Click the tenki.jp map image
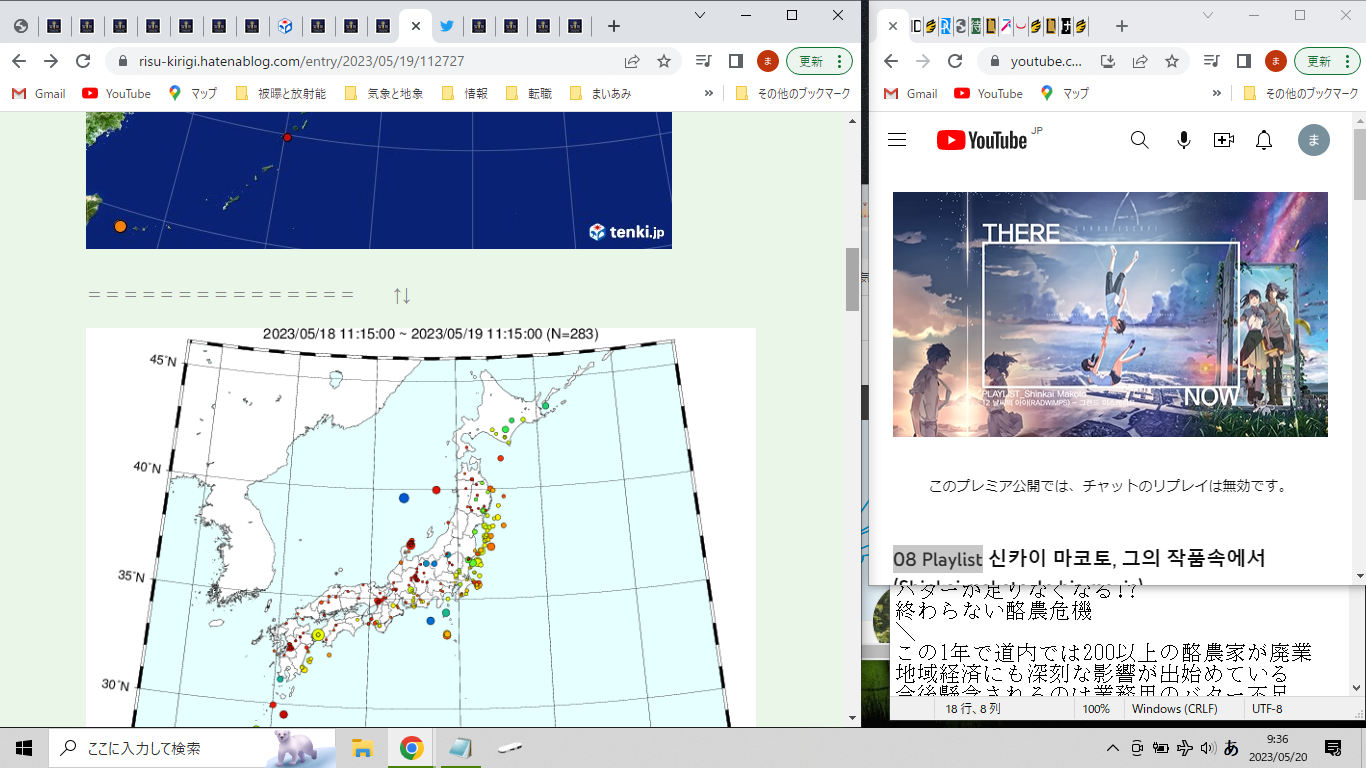The width and height of the screenshot is (1366, 768). pos(379,180)
